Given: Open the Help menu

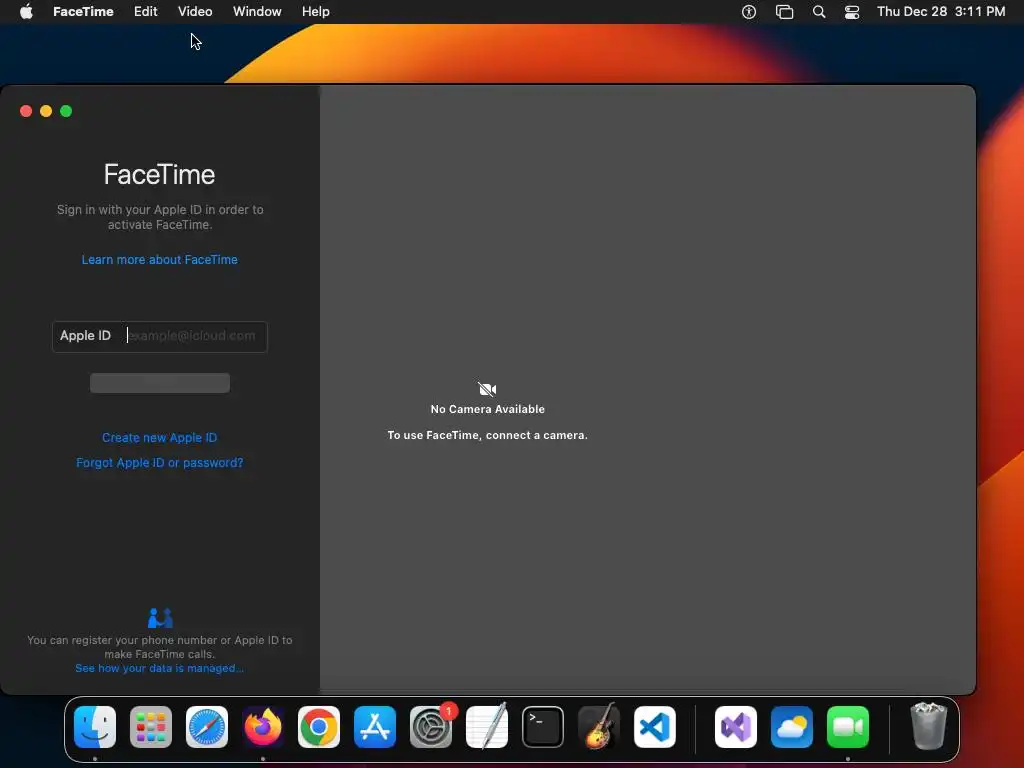Looking at the screenshot, I should click(315, 11).
